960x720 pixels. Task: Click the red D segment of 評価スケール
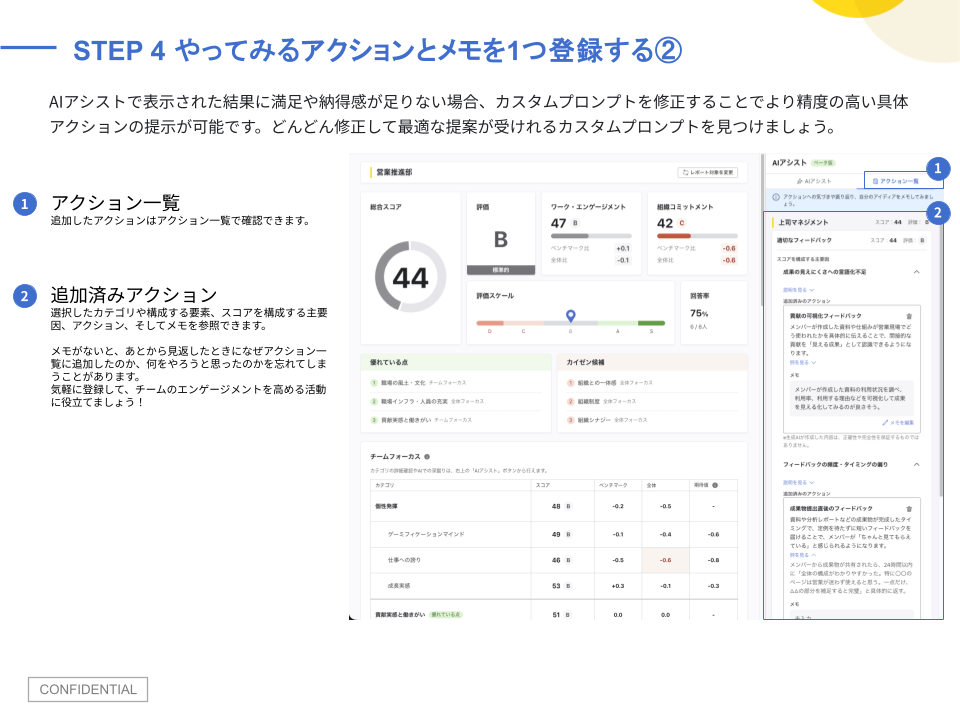pyautogui.click(x=490, y=323)
